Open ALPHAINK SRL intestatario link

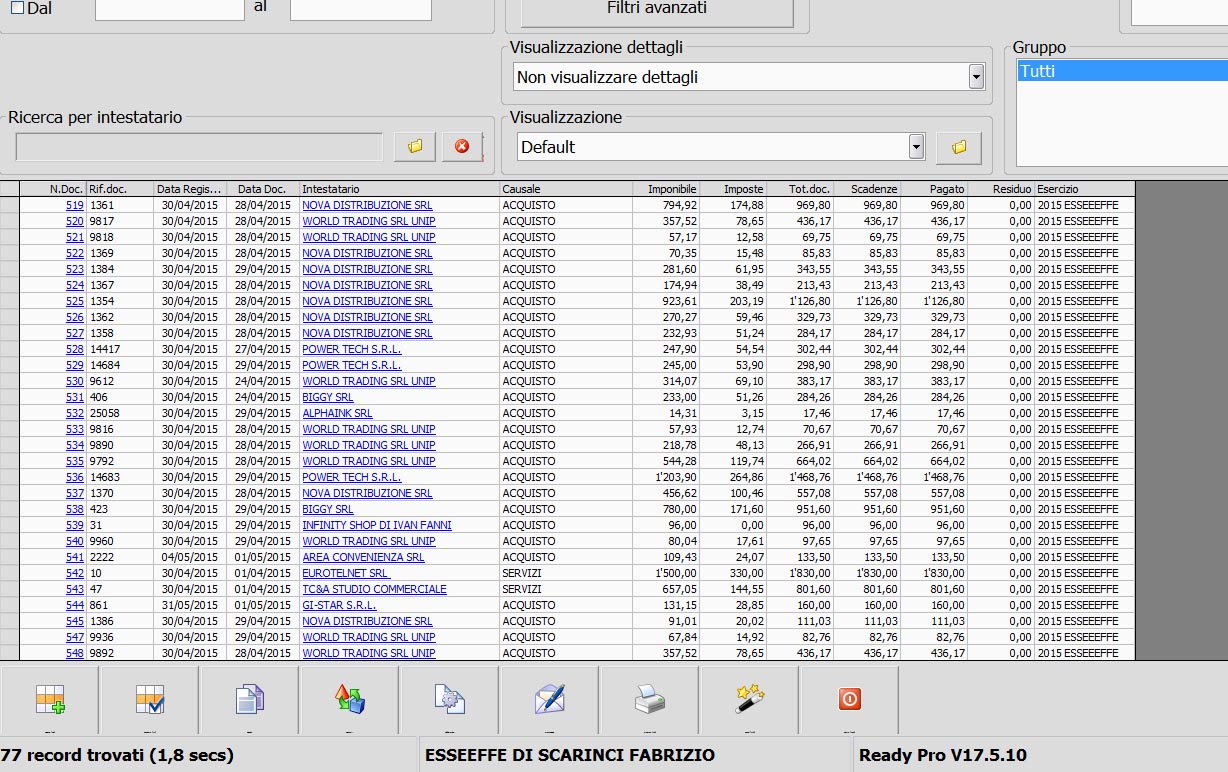point(337,413)
